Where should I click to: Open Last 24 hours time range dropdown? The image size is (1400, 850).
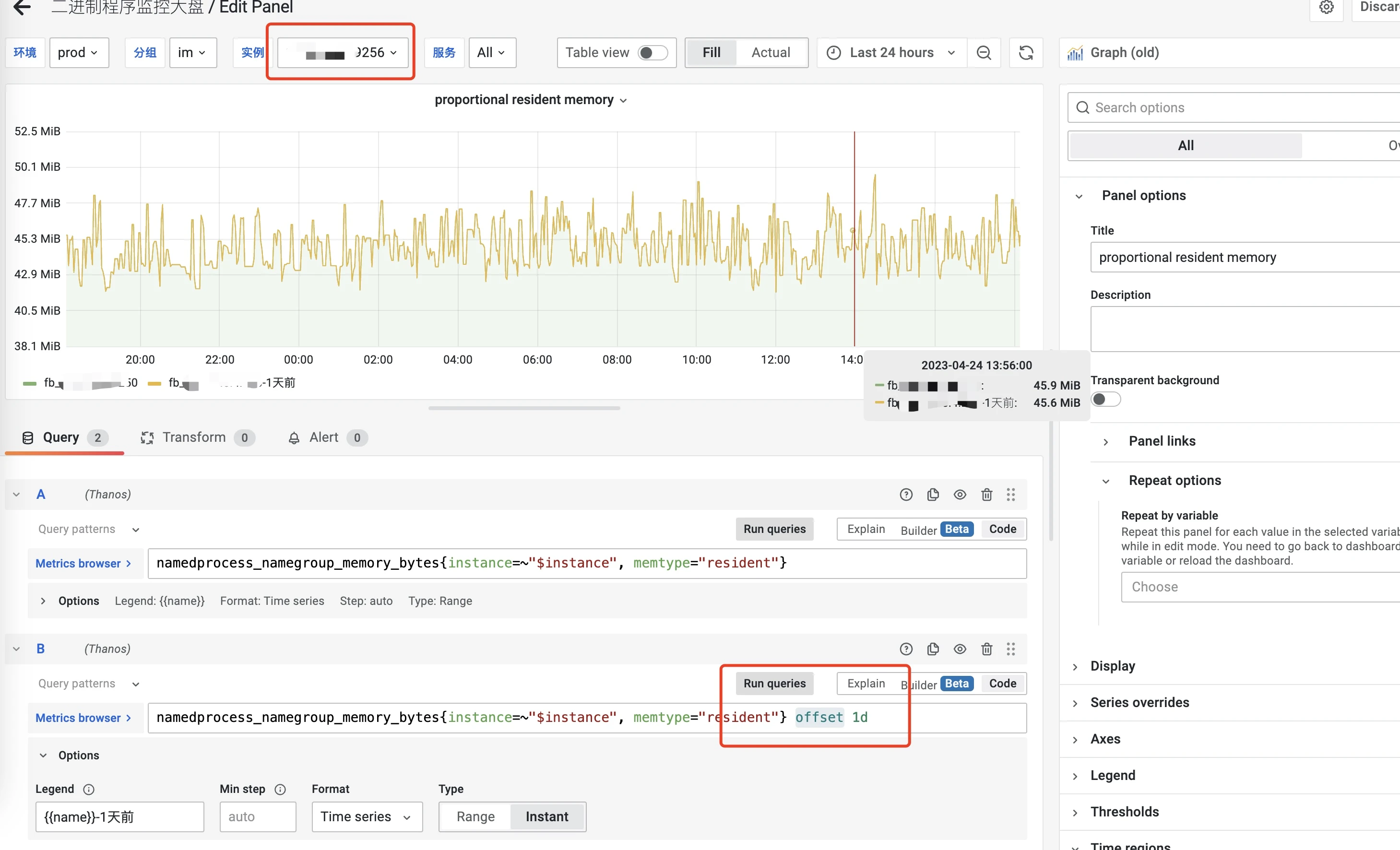click(892, 53)
